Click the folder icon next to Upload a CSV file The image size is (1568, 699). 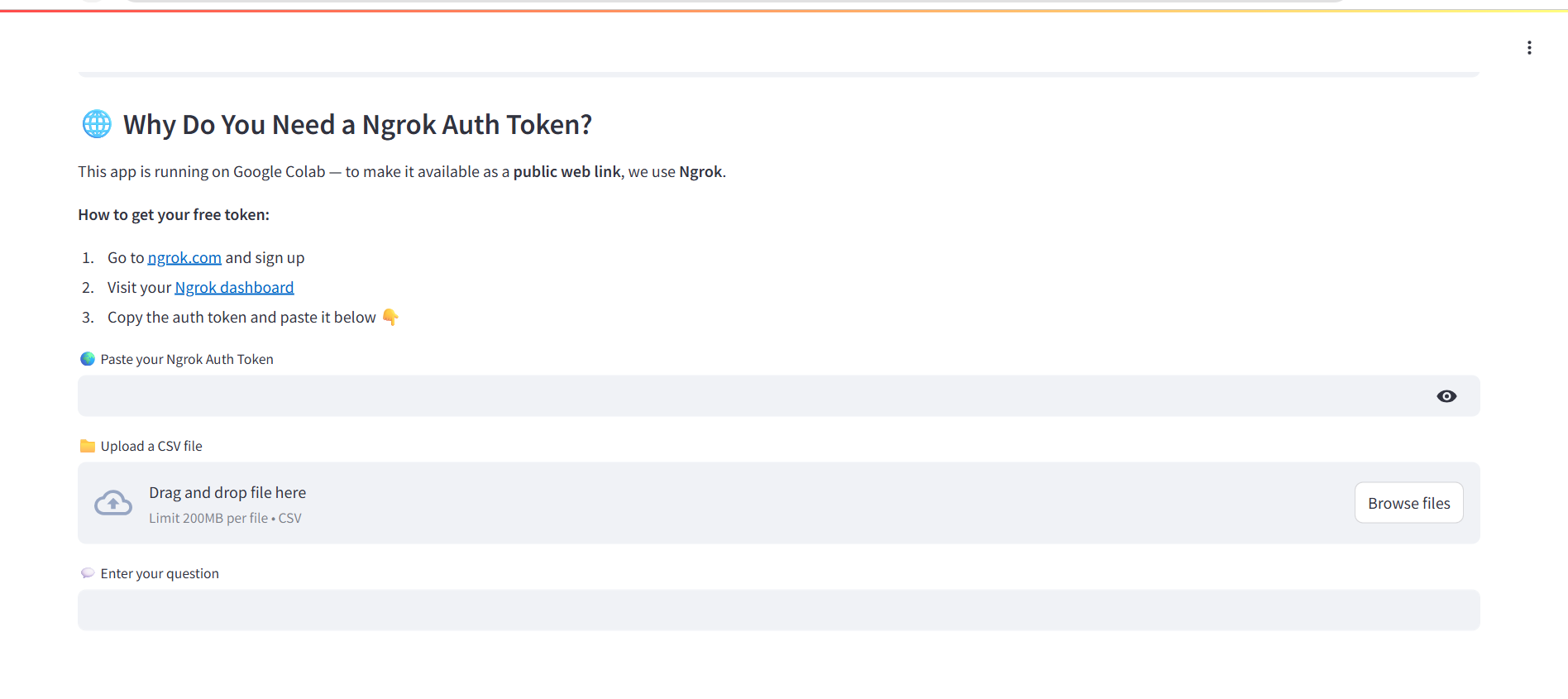88,446
